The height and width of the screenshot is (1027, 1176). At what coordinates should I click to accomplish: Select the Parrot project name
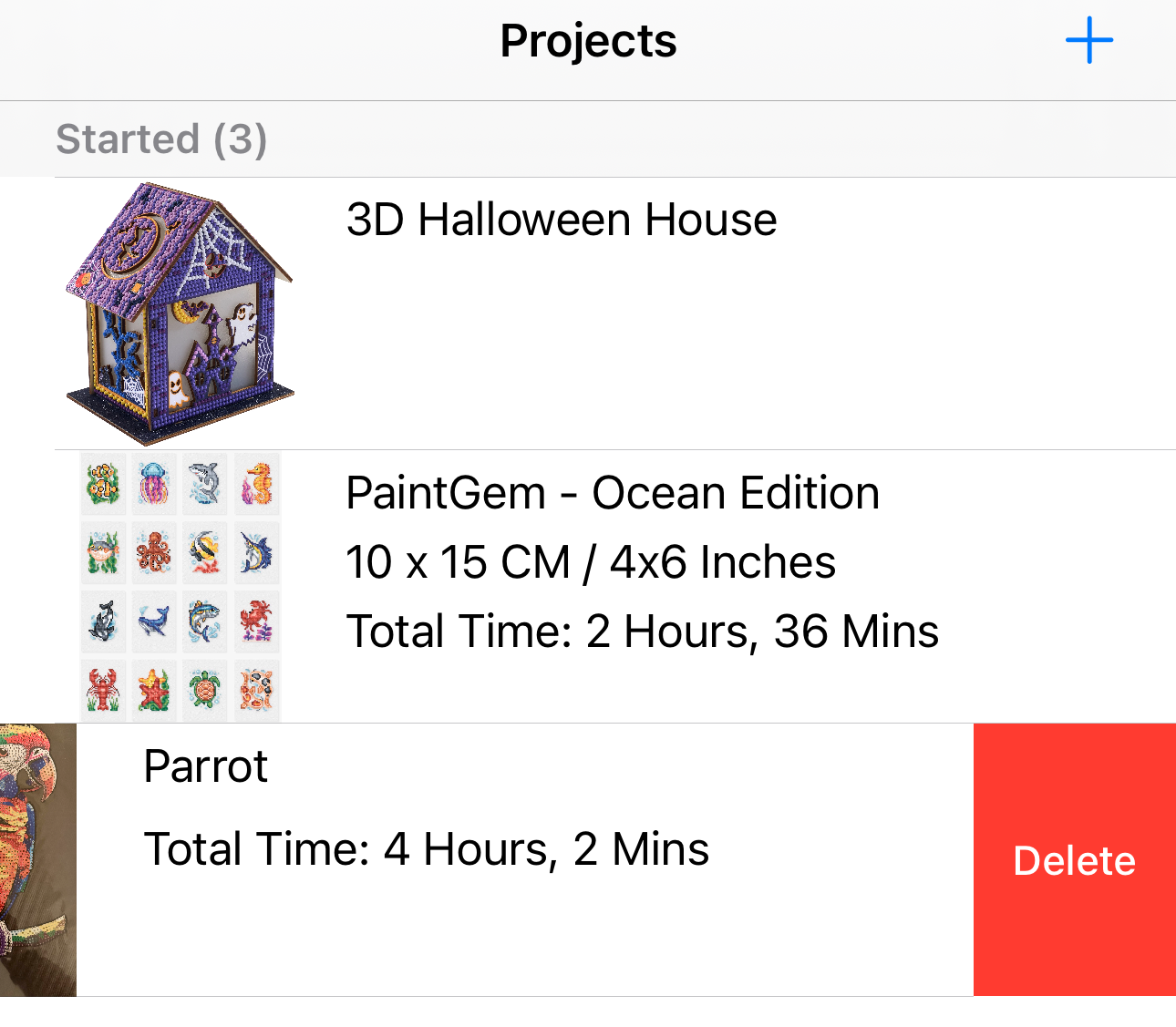206,766
